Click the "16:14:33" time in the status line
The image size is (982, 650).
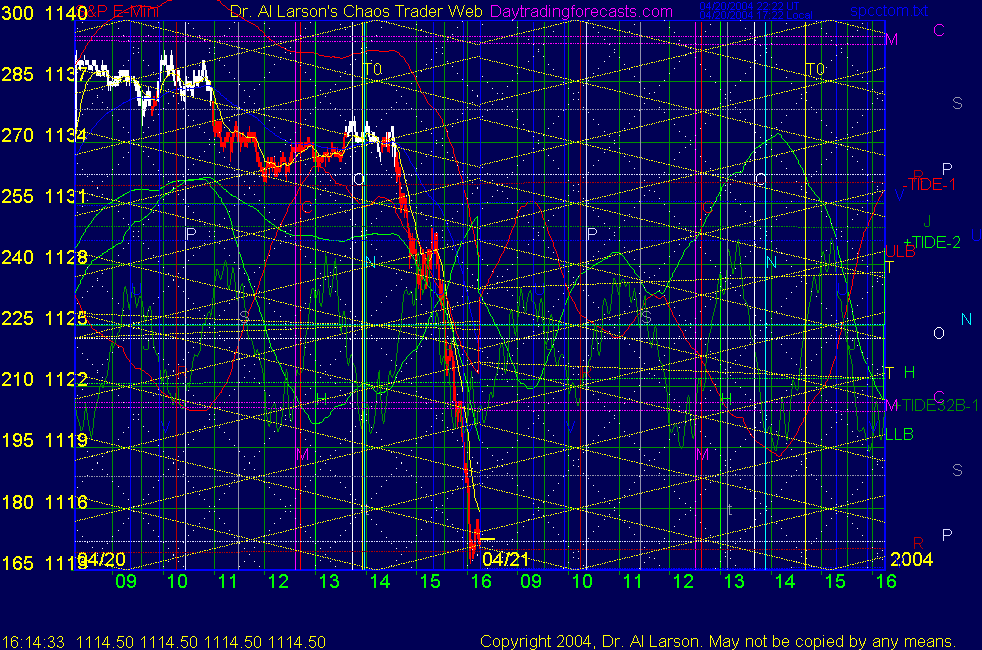click(33, 642)
